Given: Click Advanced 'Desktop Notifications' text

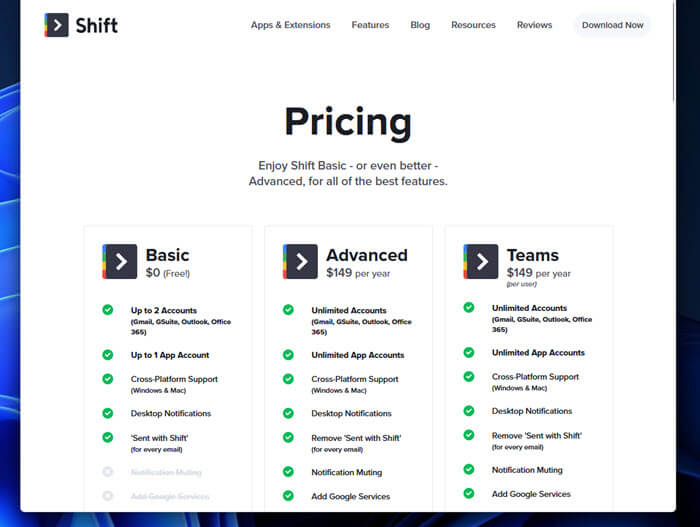Looking at the screenshot, I should (351, 414).
